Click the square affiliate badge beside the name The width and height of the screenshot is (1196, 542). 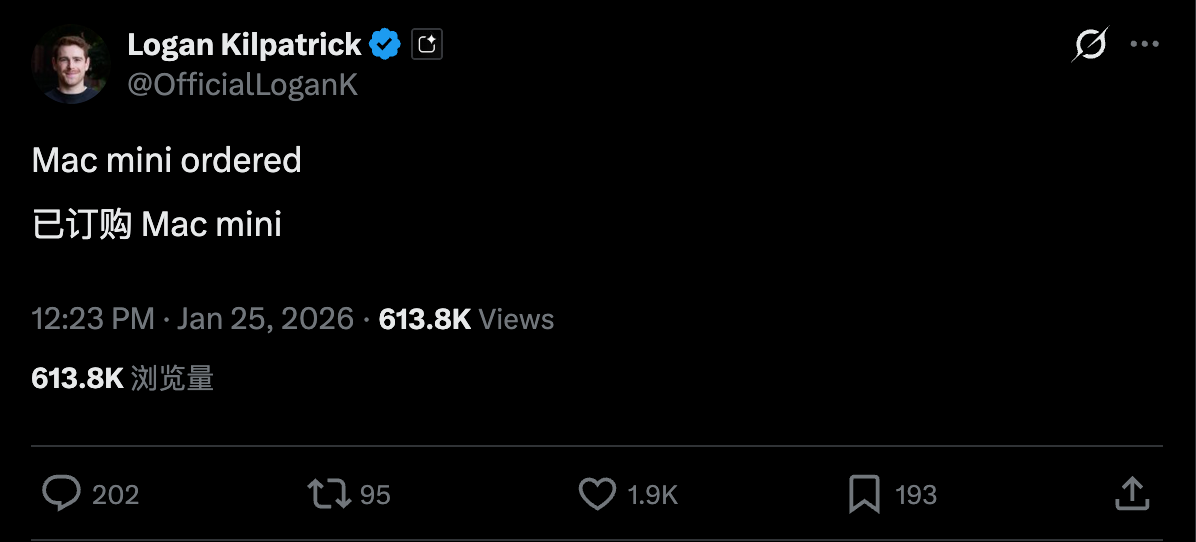427,45
